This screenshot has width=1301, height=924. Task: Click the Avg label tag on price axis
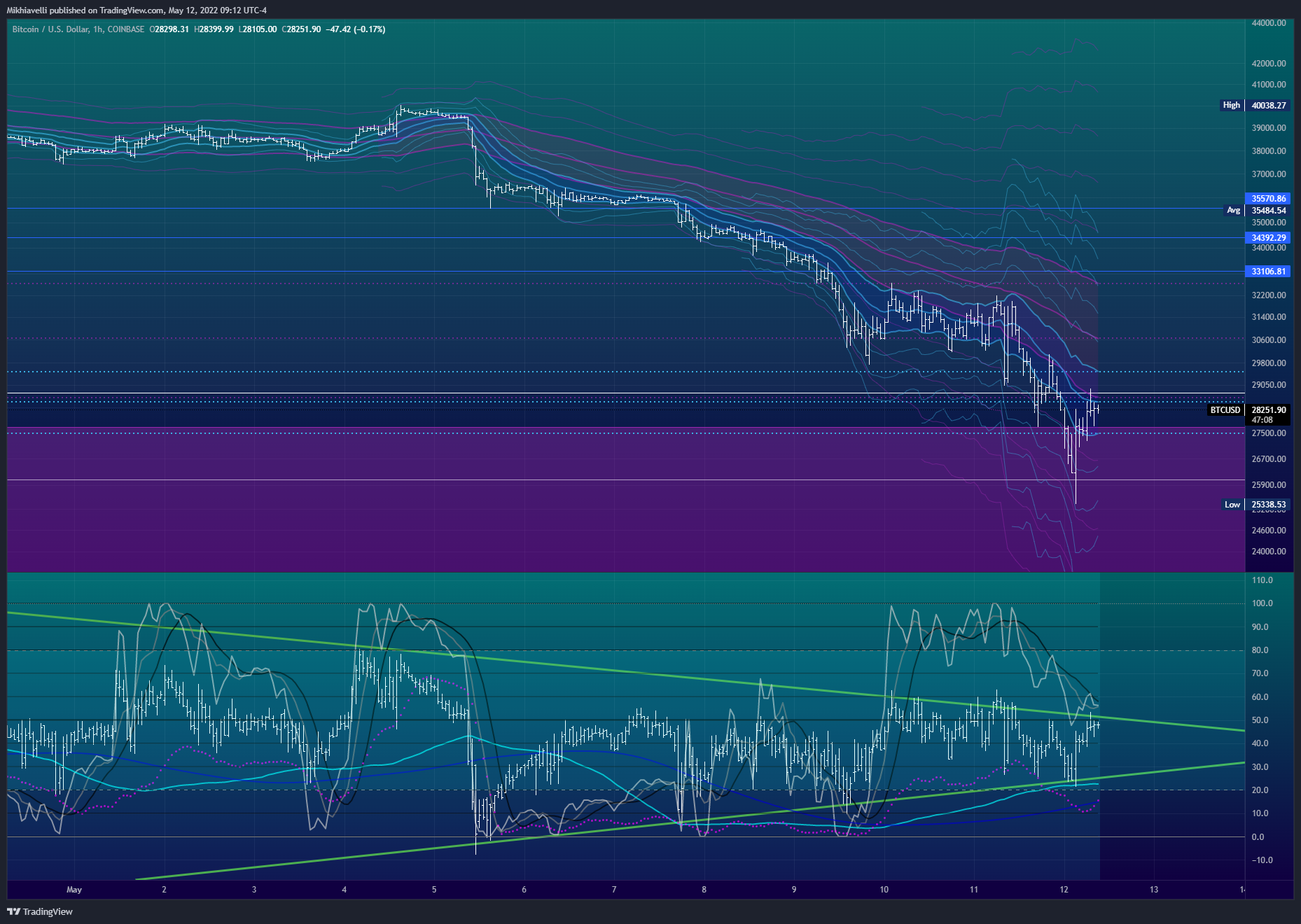click(x=1233, y=210)
